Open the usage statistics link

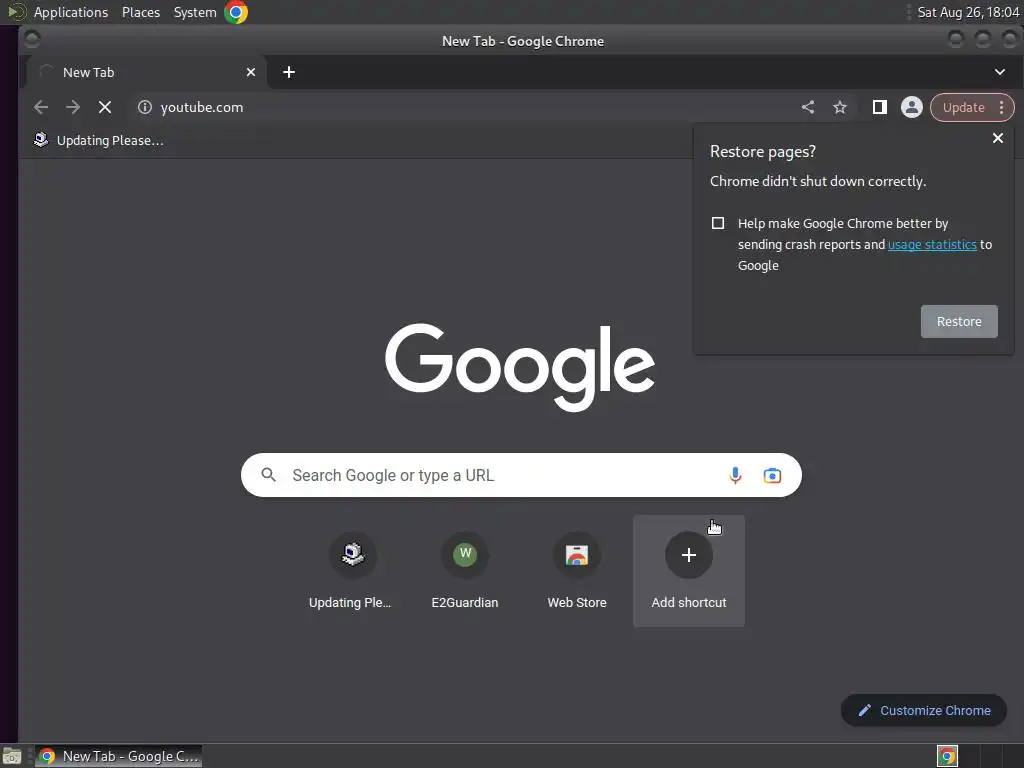[932, 244]
